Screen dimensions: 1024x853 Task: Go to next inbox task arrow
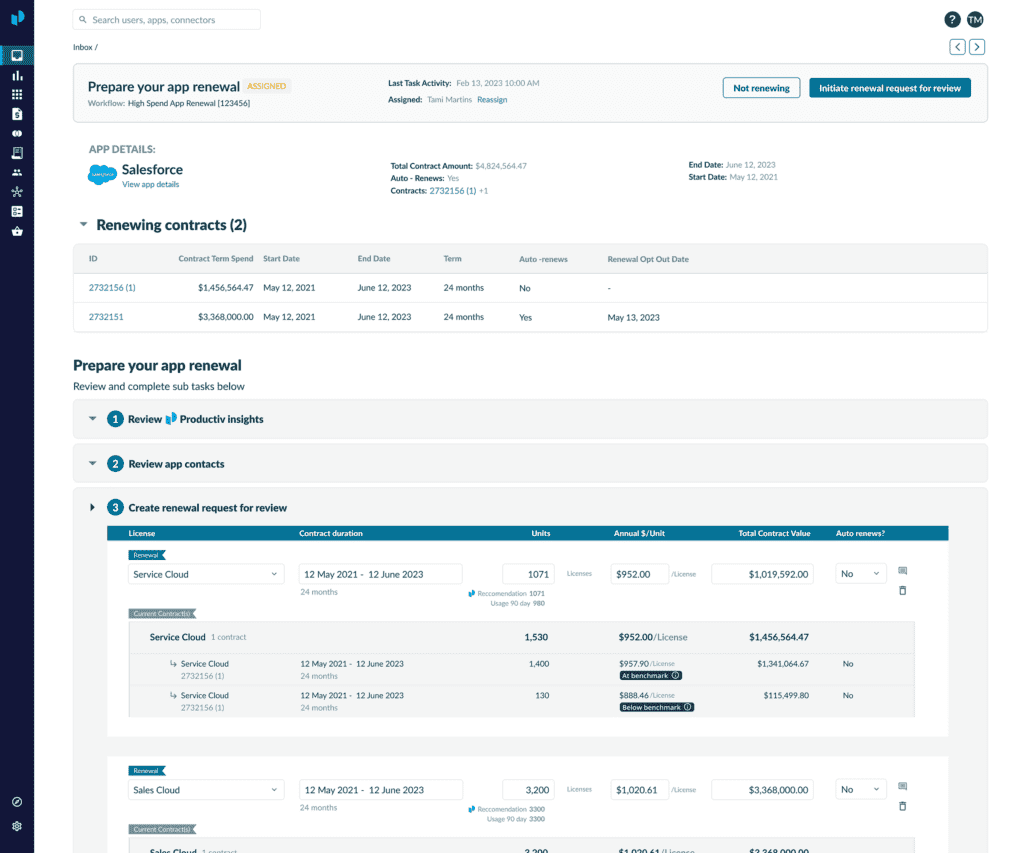[x=977, y=47]
